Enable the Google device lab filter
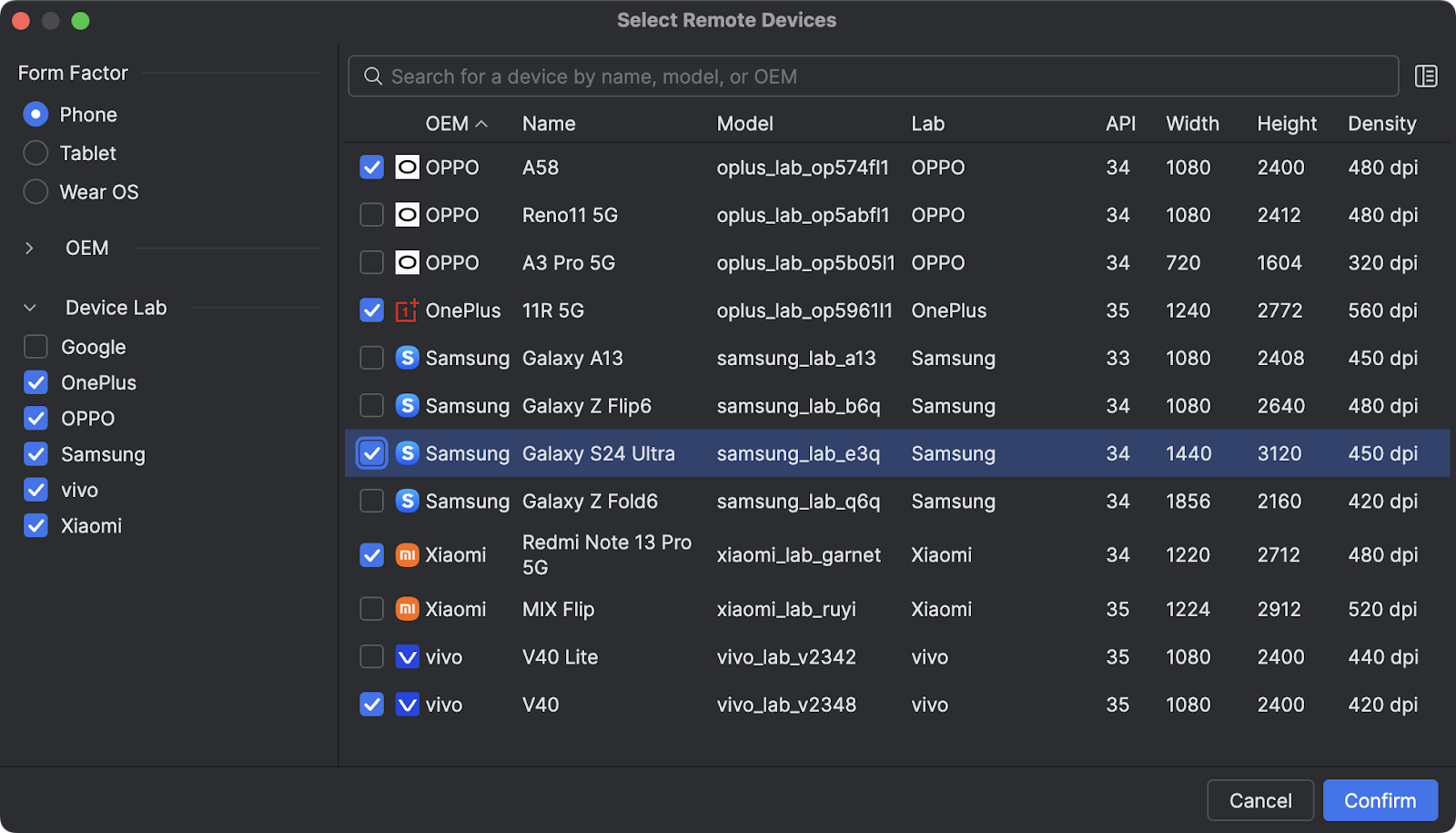The height and width of the screenshot is (833, 1456). (x=35, y=347)
